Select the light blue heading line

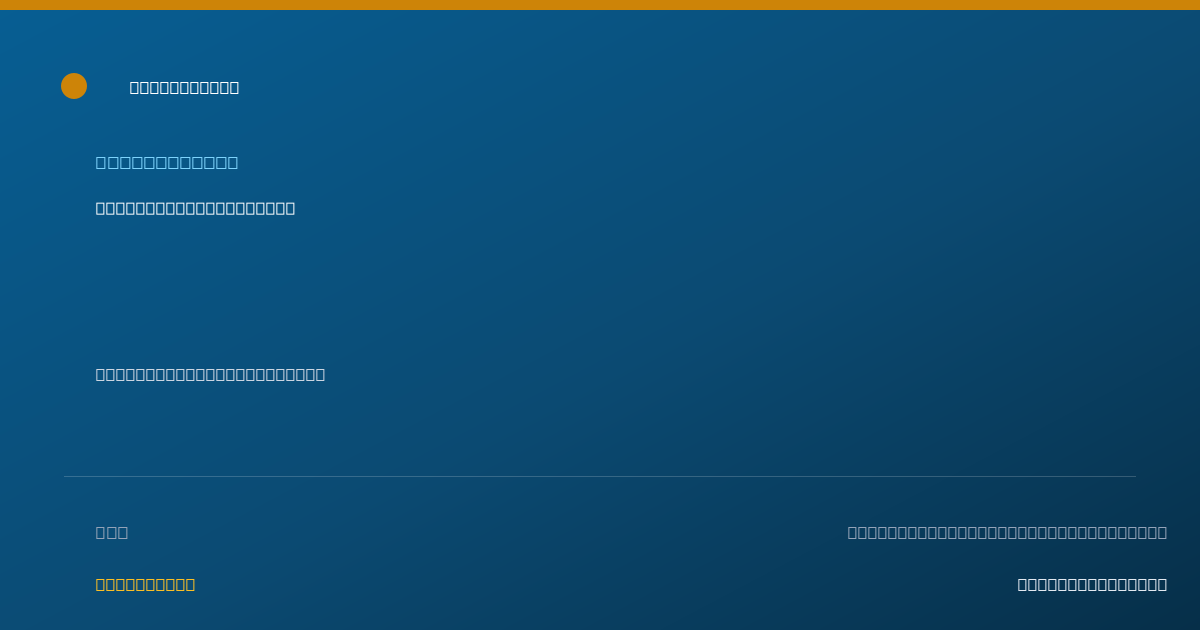tap(167, 162)
